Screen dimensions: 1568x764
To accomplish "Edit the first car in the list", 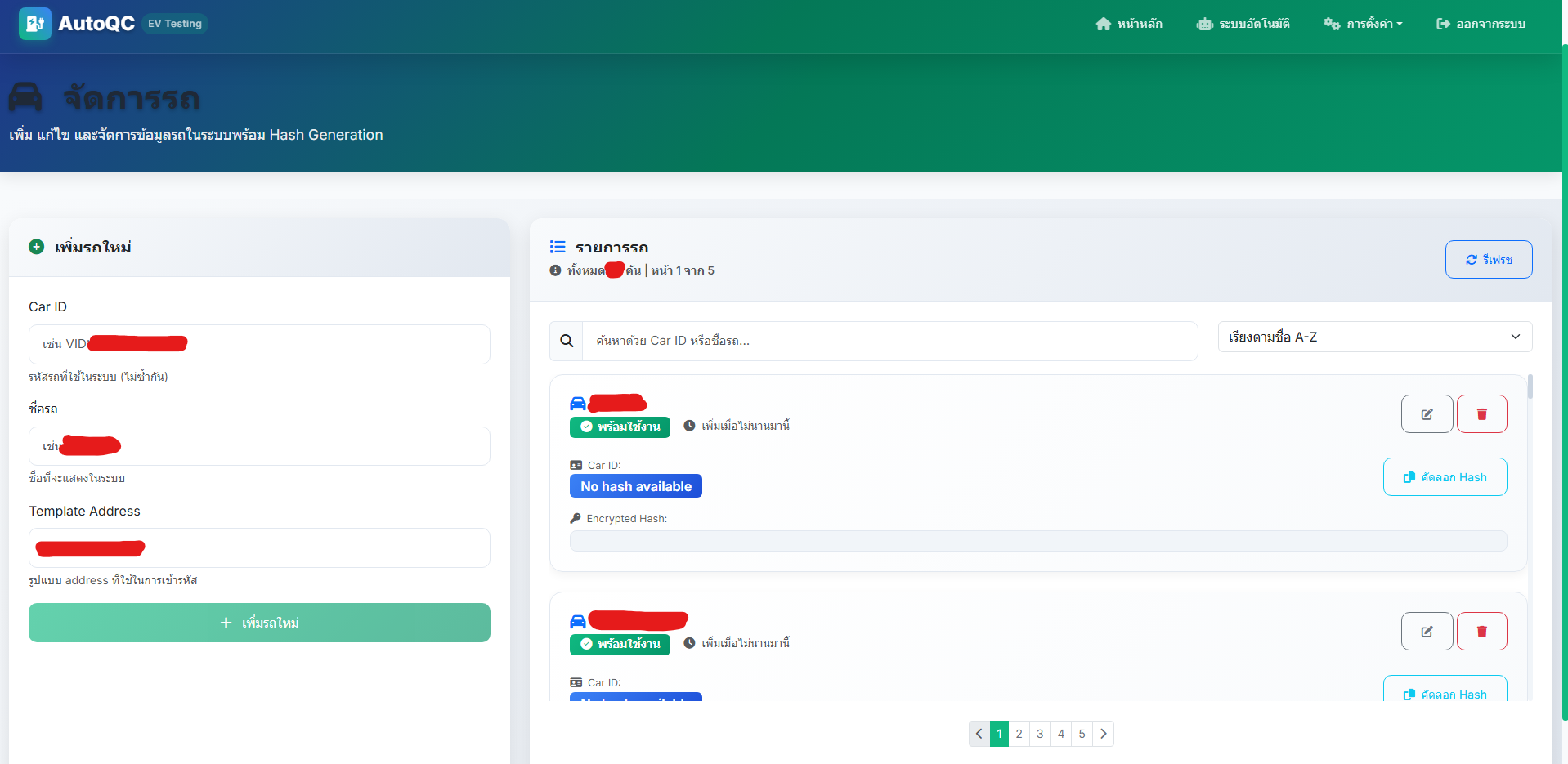I will (x=1427, y=413).
